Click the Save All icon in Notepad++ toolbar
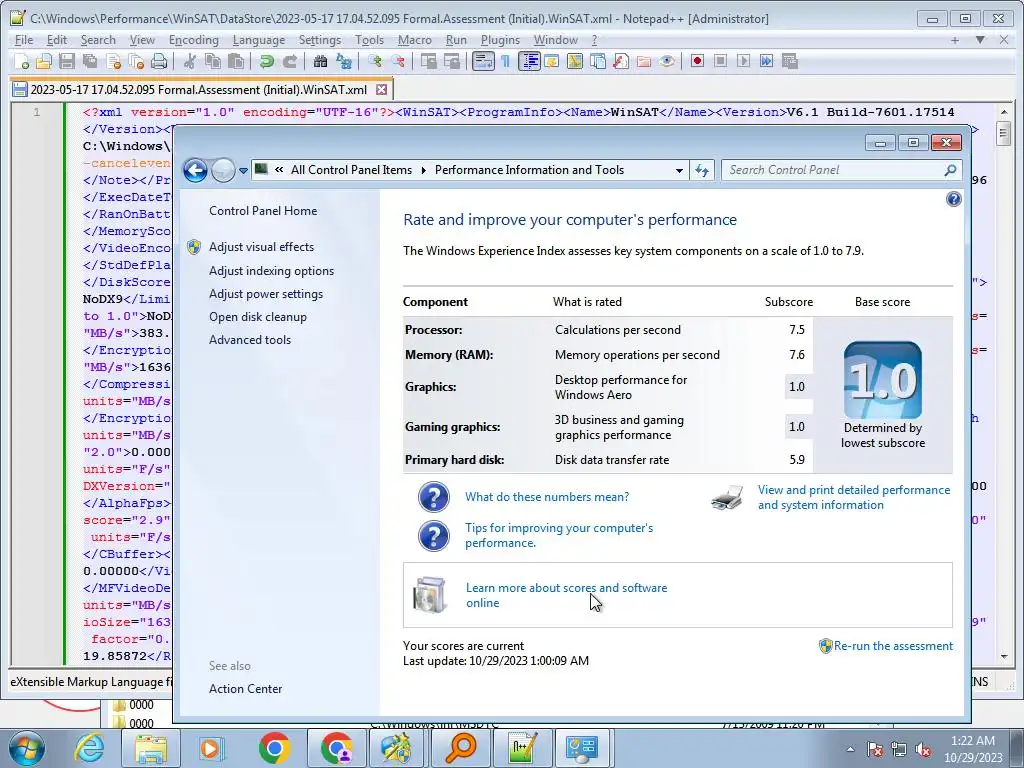 tap(89, 61)
